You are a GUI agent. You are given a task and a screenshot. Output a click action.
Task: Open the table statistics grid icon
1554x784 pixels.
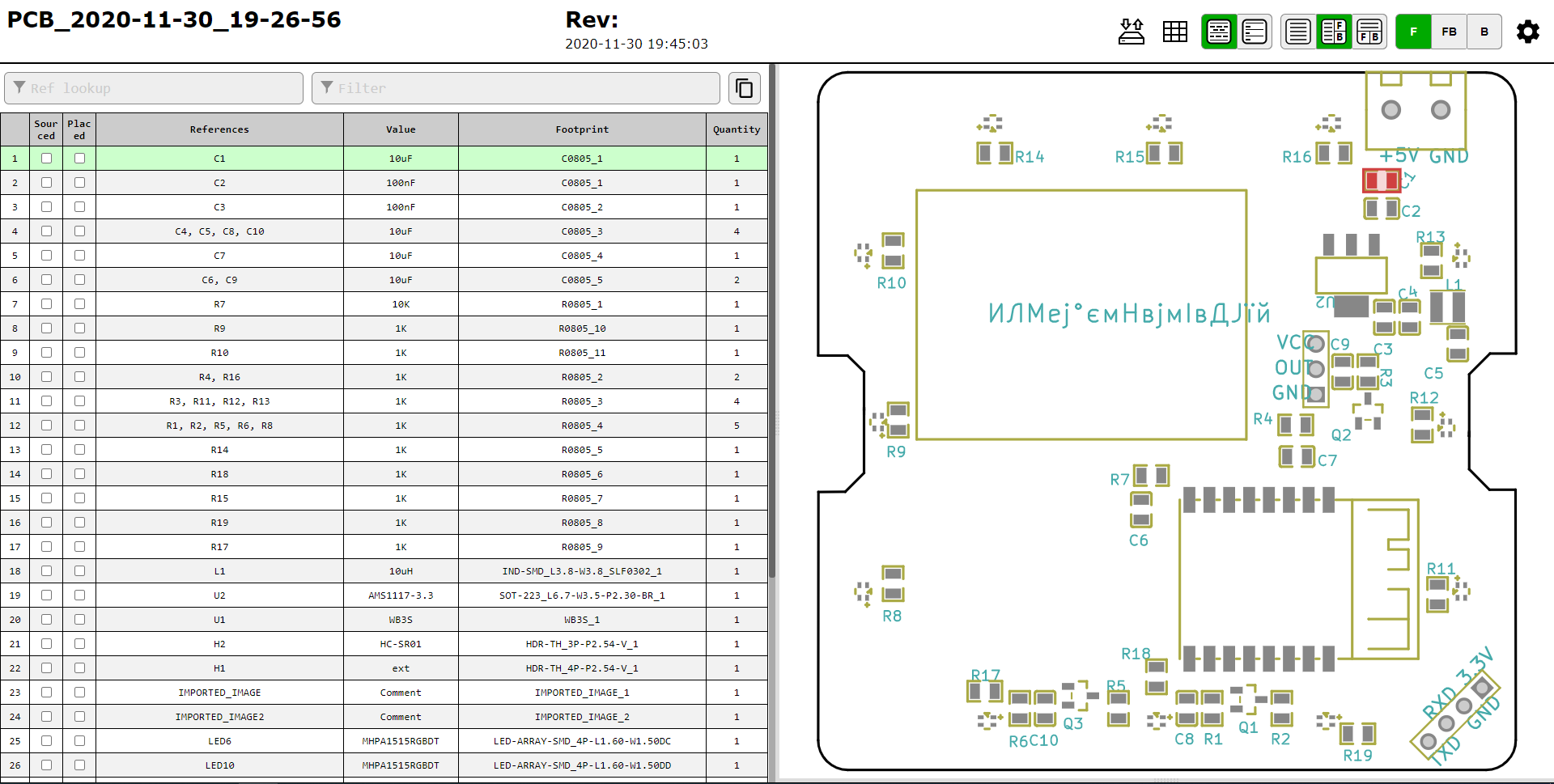coord(1174,32)
